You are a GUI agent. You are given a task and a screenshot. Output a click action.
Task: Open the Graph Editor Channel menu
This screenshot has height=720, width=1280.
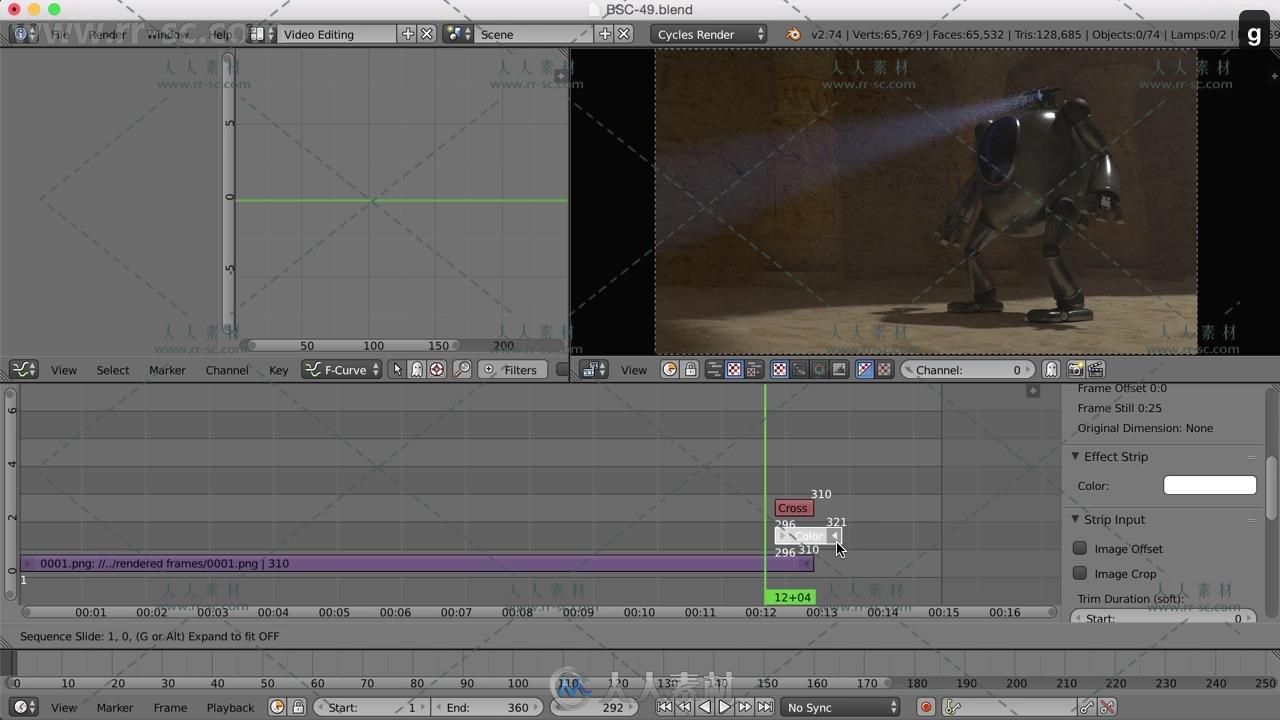click(227, 370)
